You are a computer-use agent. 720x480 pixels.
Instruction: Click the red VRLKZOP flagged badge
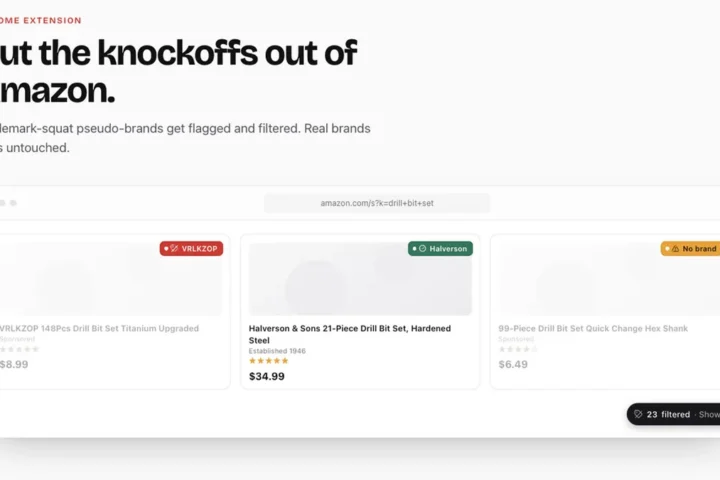(191, 248)
